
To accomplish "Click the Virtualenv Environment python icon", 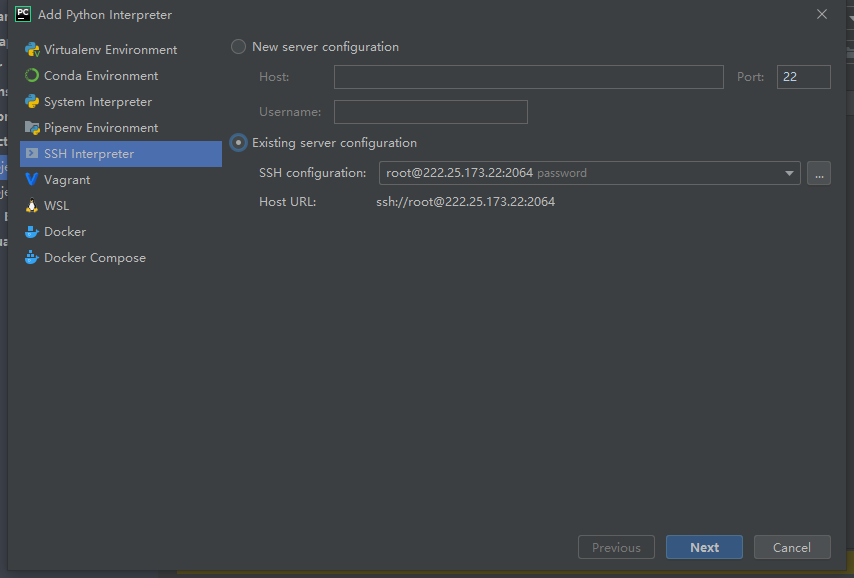I will tap(32, 50).
